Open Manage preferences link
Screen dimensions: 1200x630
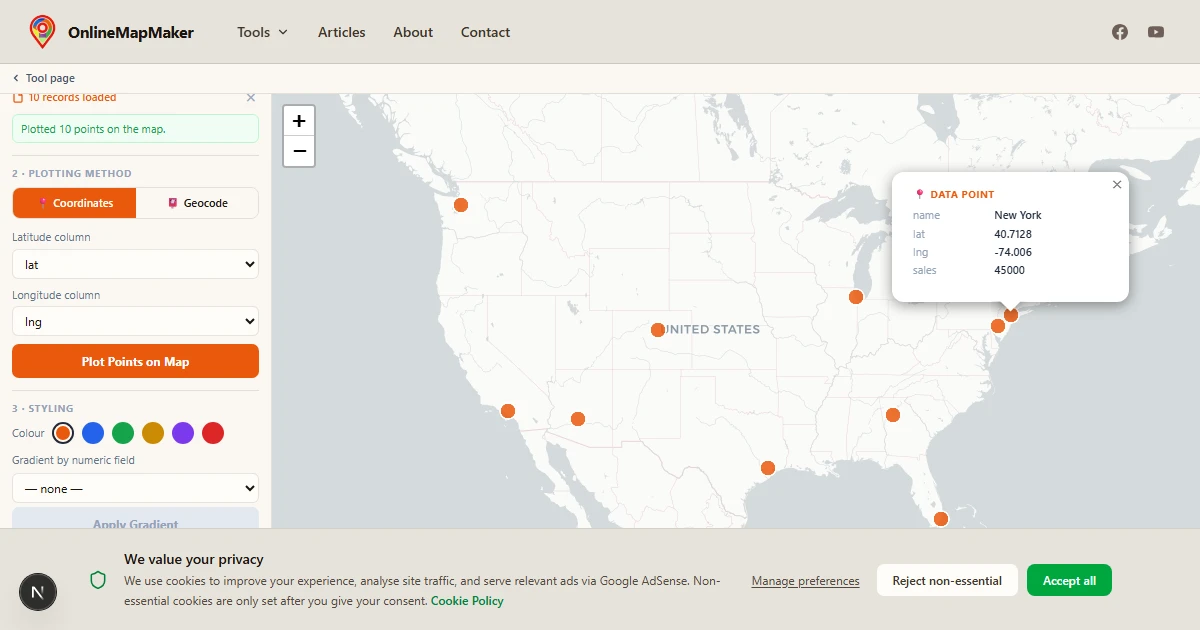[805, 581]
